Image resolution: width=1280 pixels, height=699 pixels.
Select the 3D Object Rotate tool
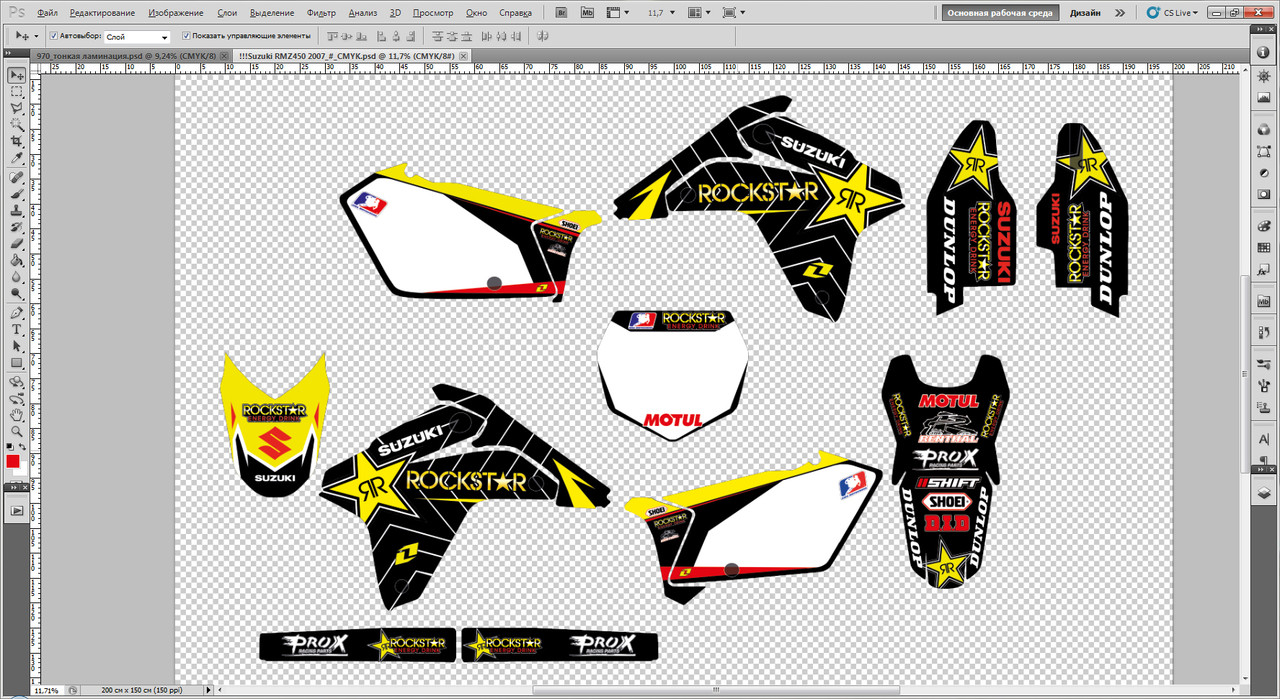[17, 383]
